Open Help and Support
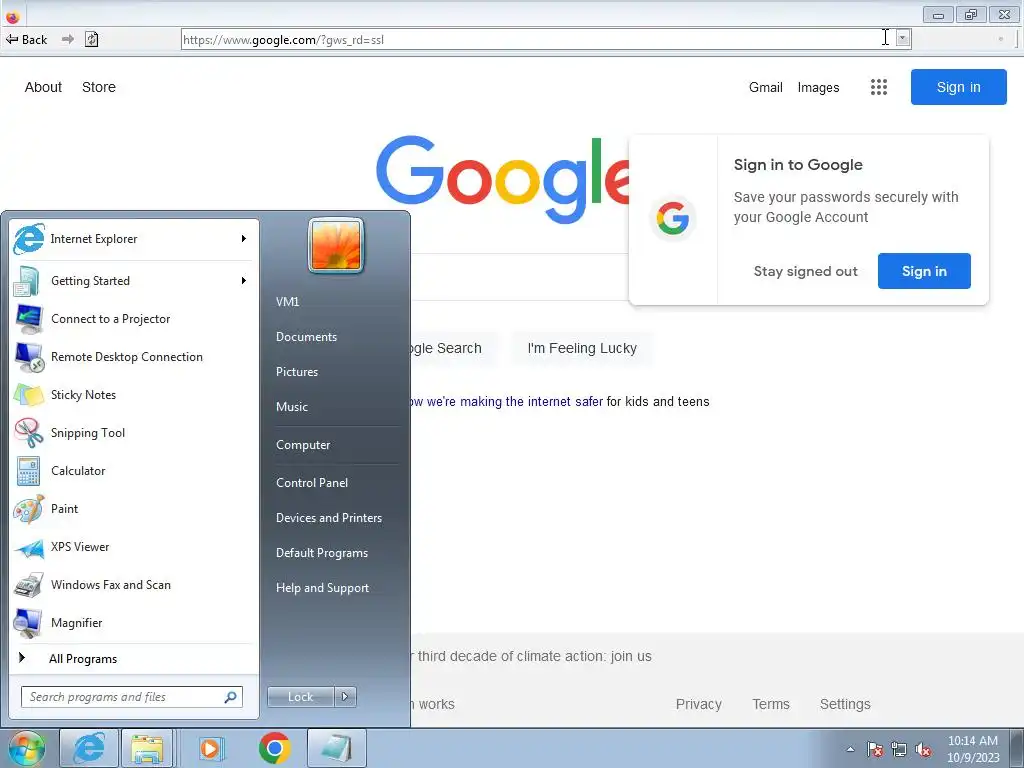The height and width of the screenshot is (768, 1024). point(323,588)
